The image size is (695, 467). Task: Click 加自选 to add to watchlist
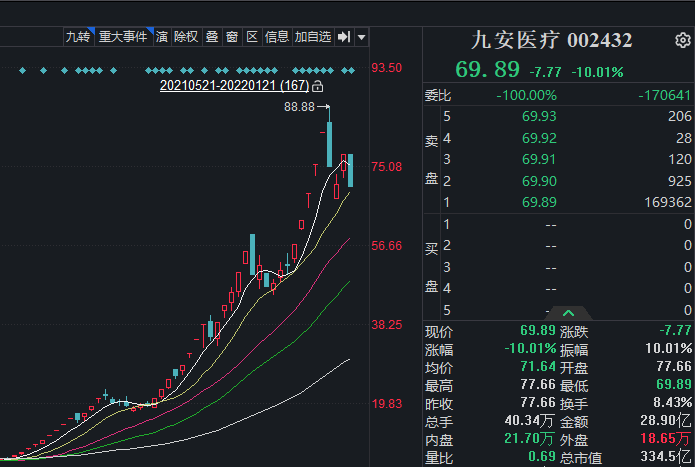coord(313,37)
